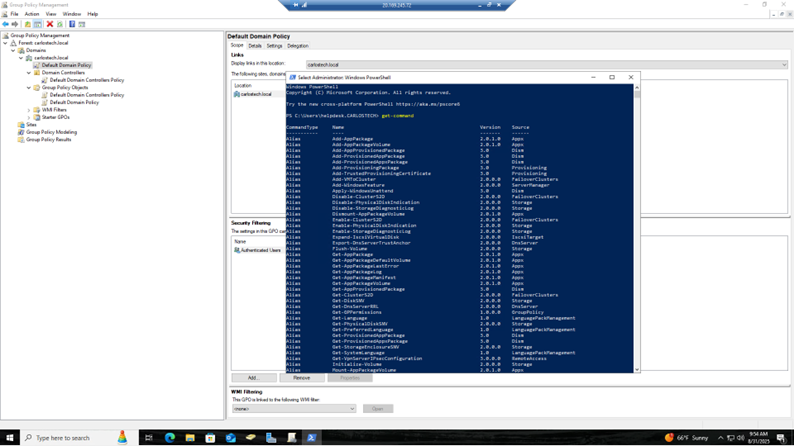The width and height of the screenshot is (794, 446).
Task: Open the 'Display links in this location' dropdown
Action: 784,65
